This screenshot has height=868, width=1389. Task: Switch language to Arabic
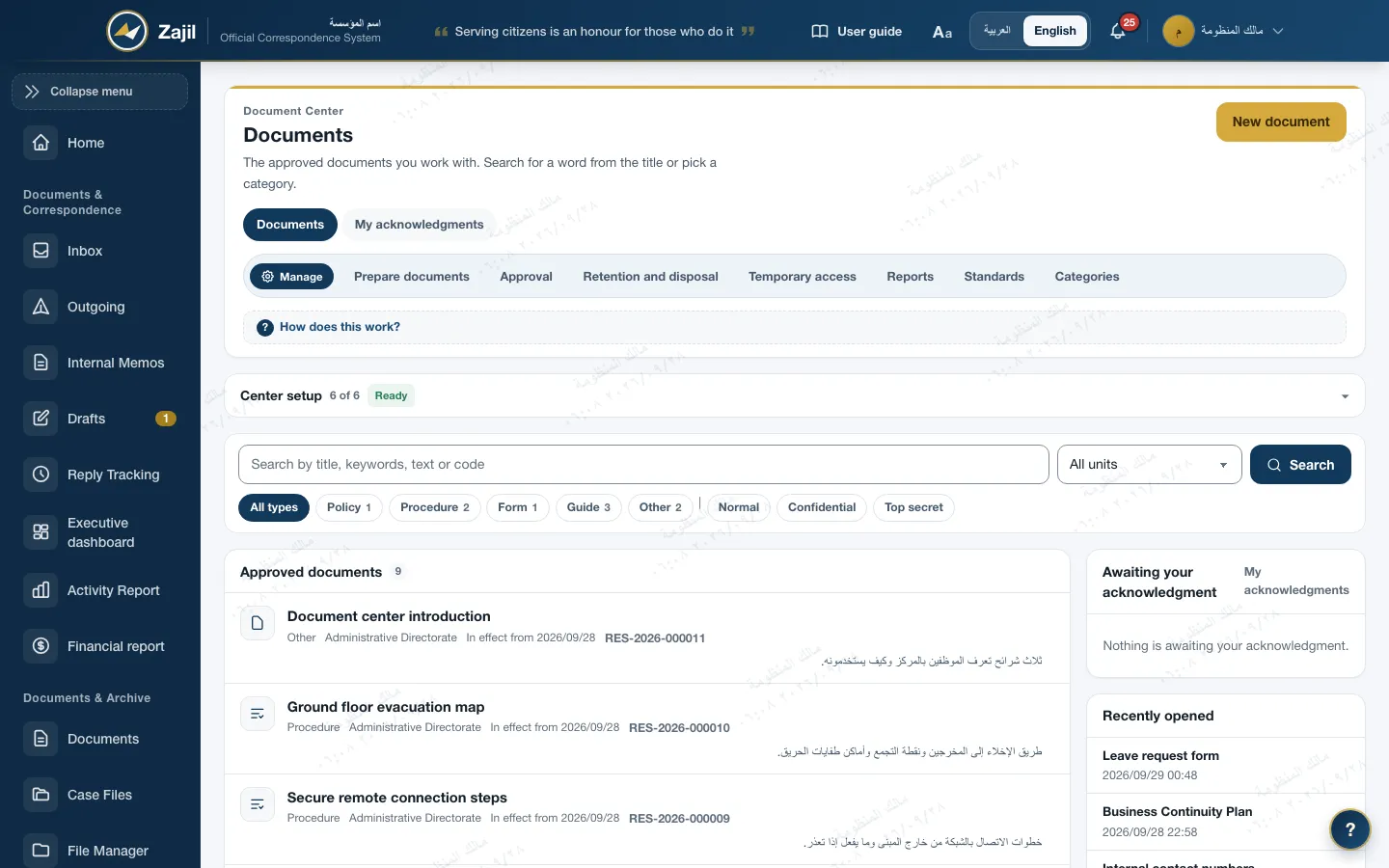click(996, 31)
